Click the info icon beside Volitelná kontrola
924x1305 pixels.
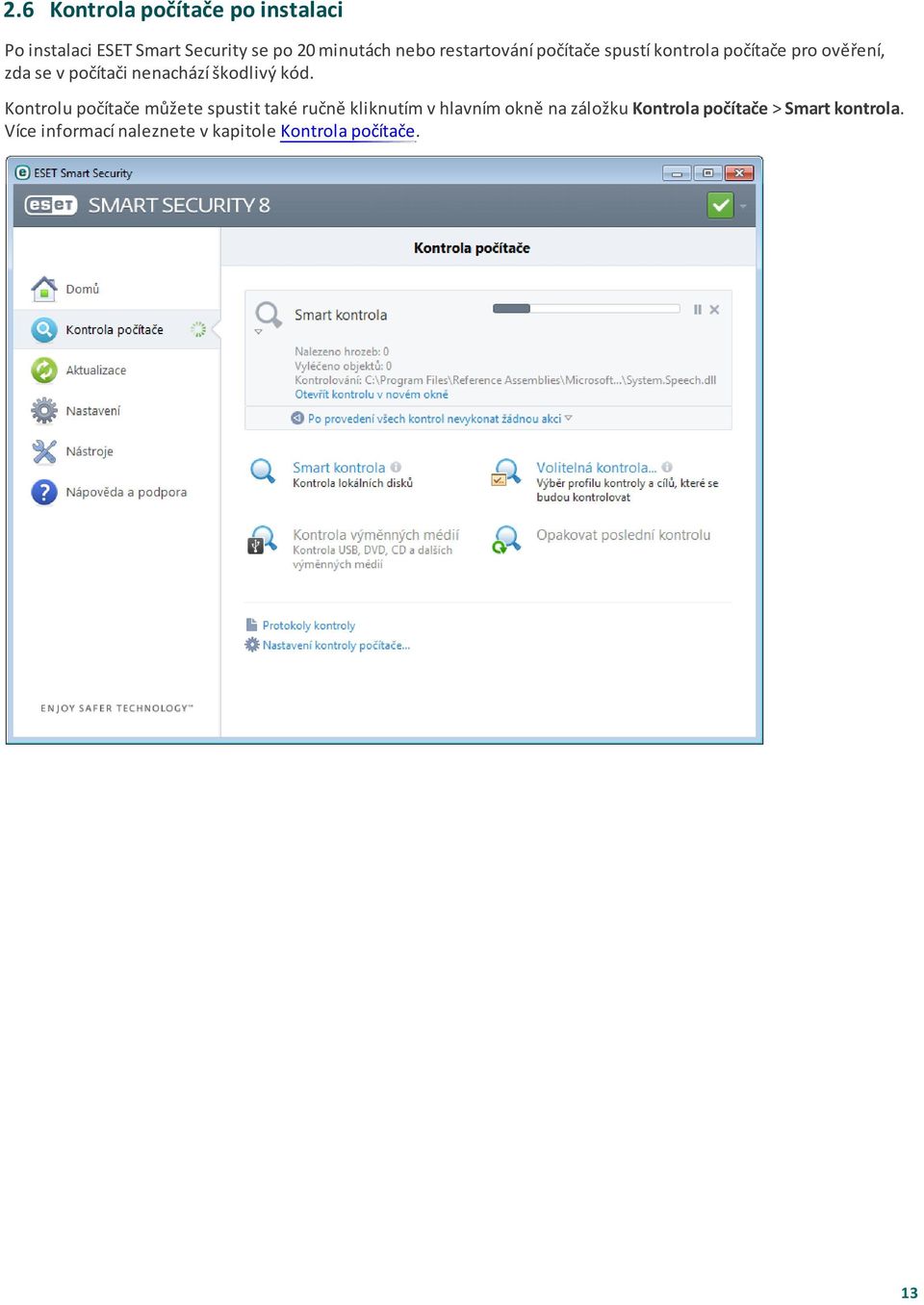[667, 468]
